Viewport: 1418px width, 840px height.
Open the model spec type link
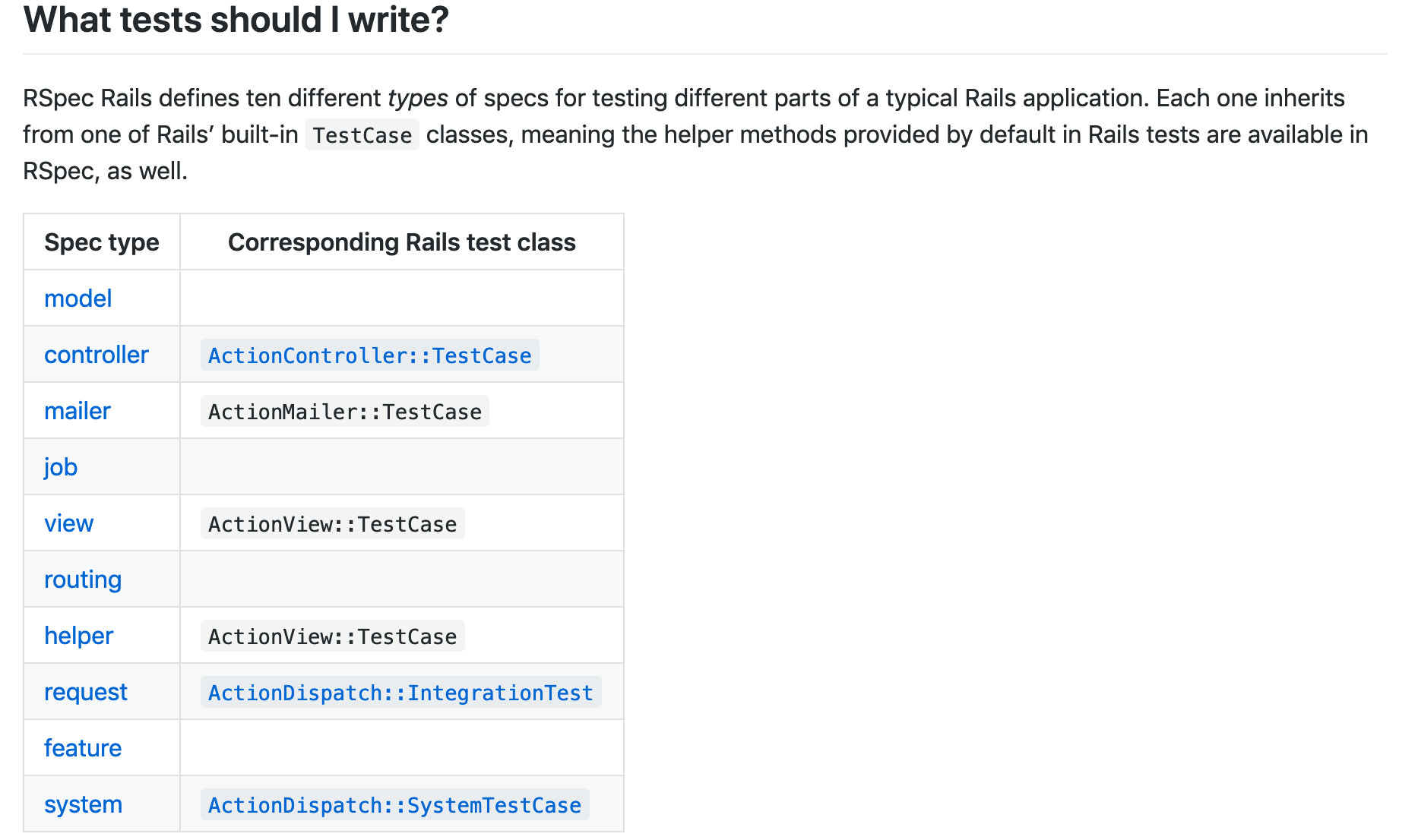pos(78,298)
